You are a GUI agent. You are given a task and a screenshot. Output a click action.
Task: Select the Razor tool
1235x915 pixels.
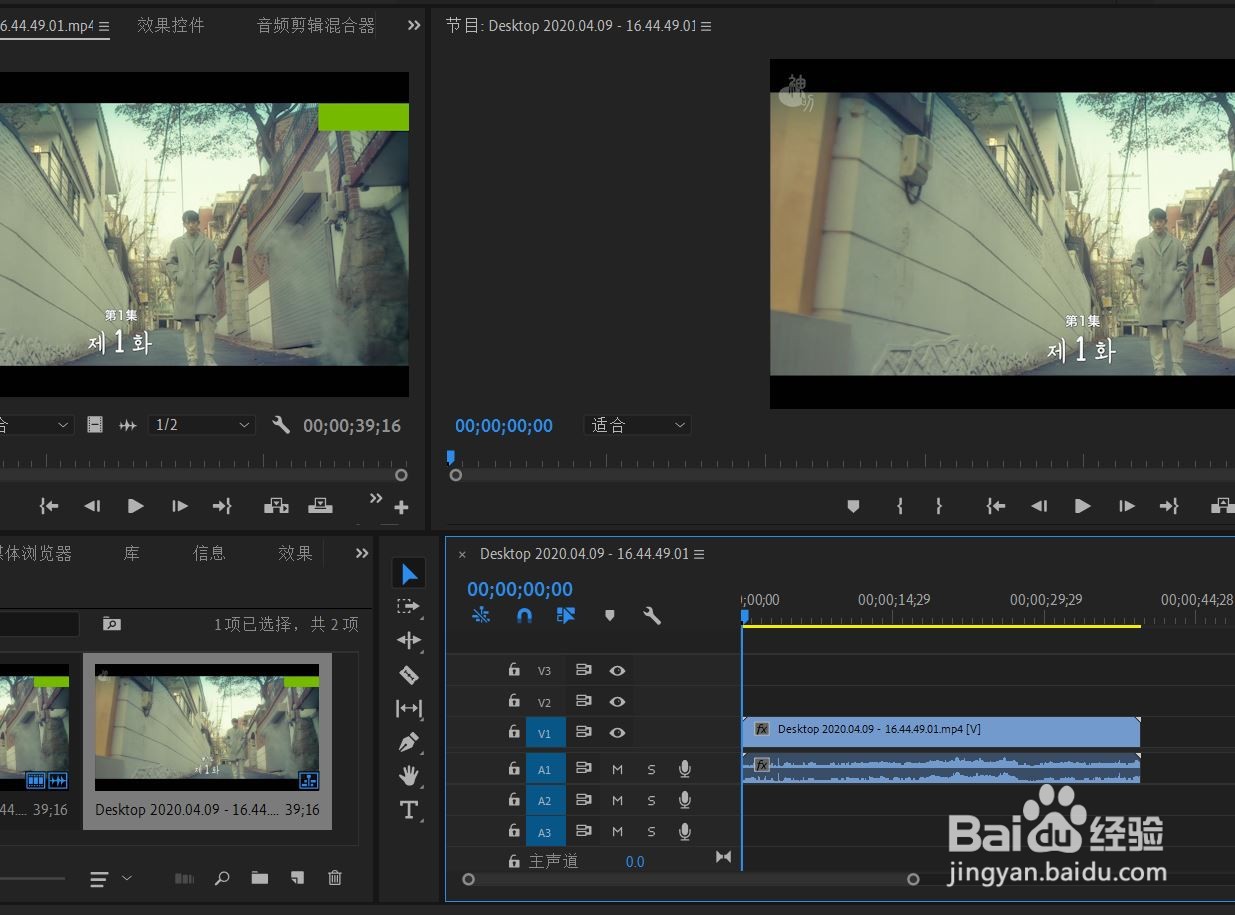point(408,674)
